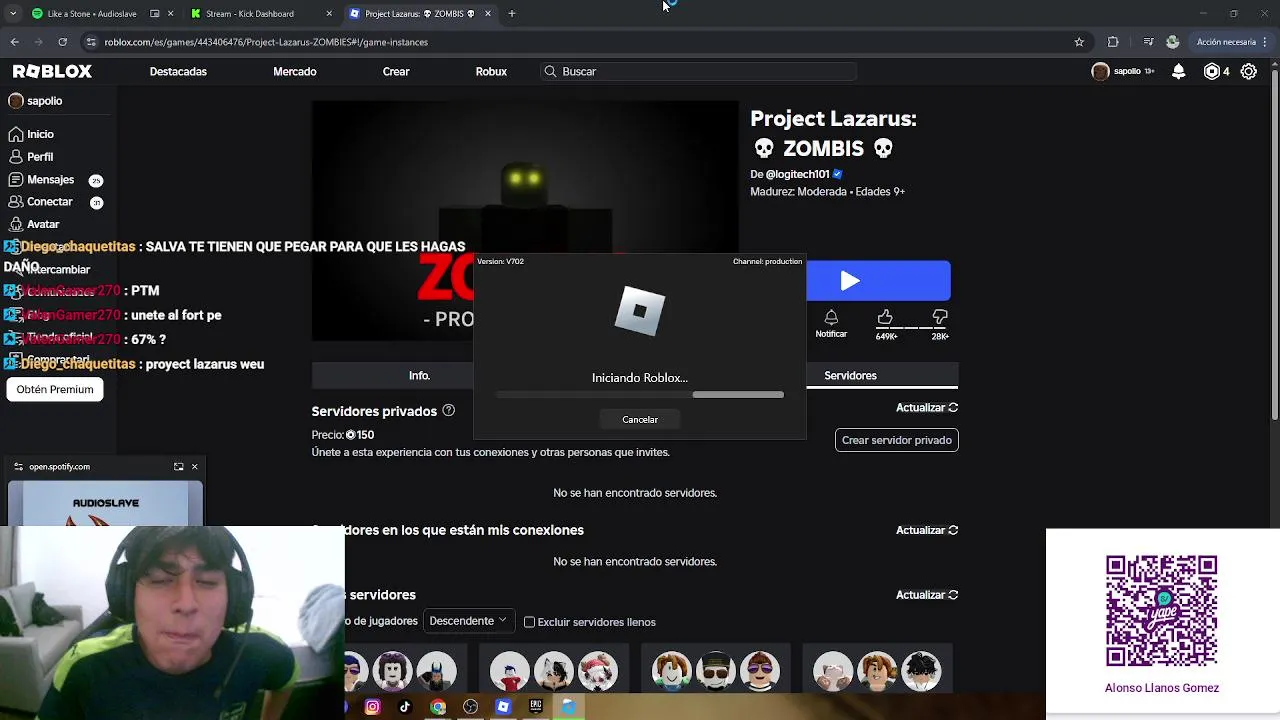This screenshot has width=1280, height=720.
Task: Refresh other servers list with Actualizar
Action: click(927, 594)
